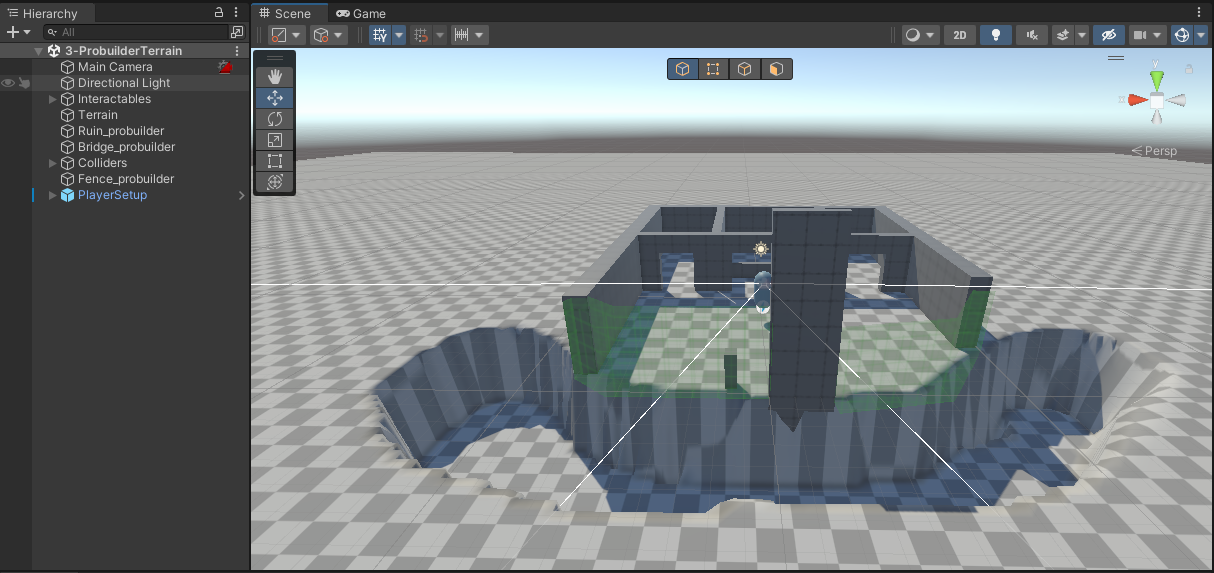
Task: Click the green Y axis cone on the gizmo
Action: [x=1156, y=78]
